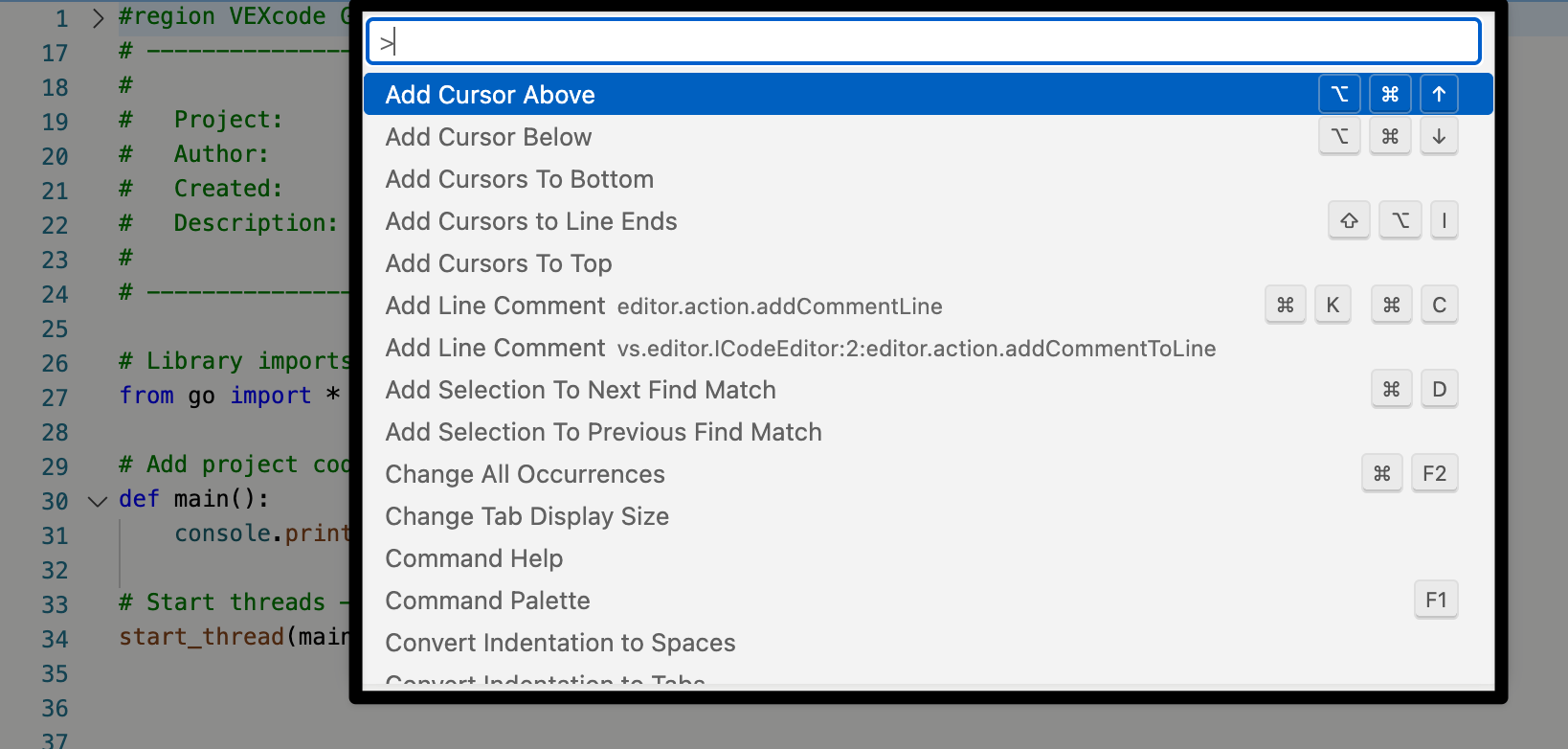Image resolution: width=1568 pixels, height=749 pixels.
Task: Choose Change Tab Display Size
Action: point(526,516)
